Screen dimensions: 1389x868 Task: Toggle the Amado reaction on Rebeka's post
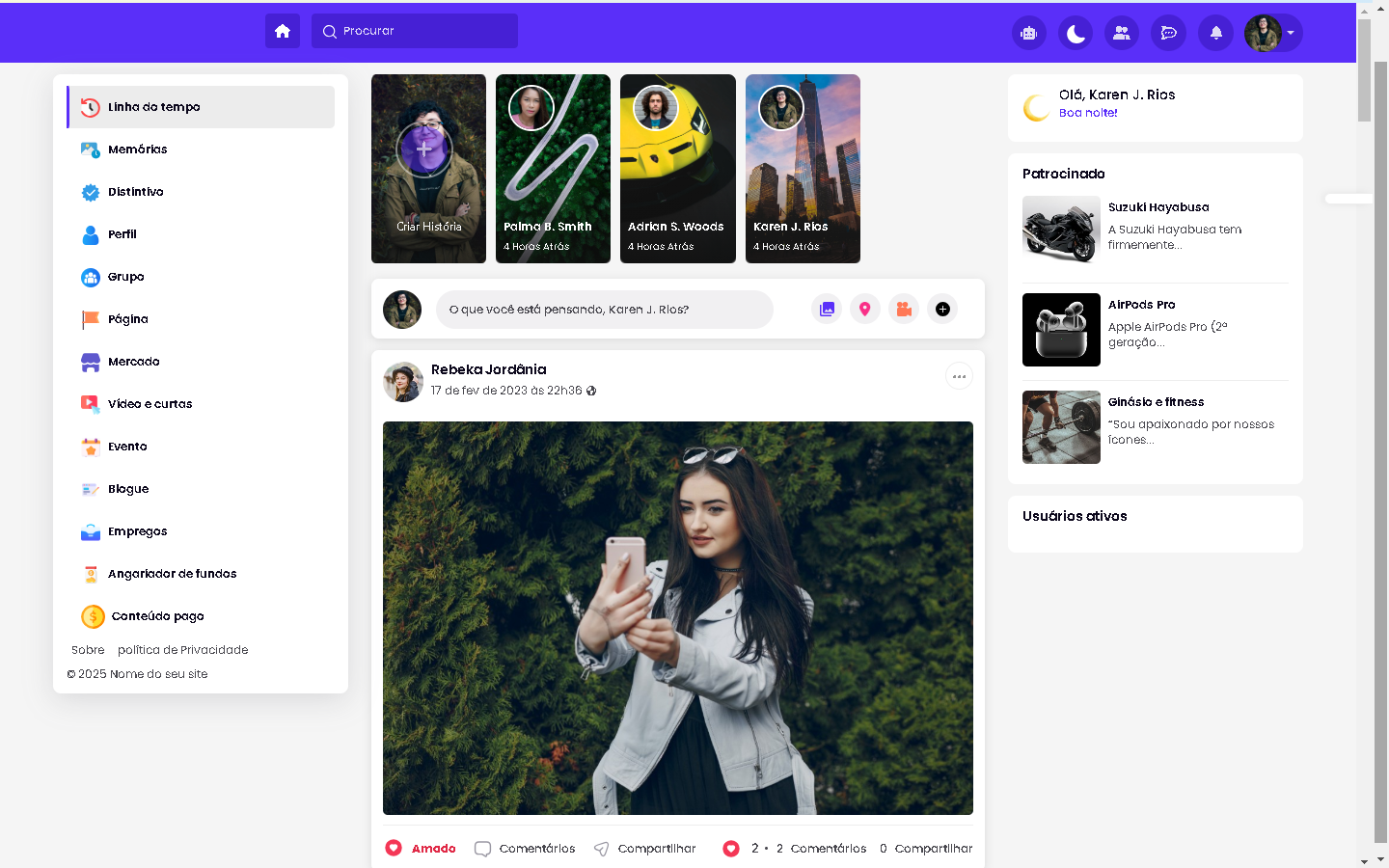tap(421, 849)
